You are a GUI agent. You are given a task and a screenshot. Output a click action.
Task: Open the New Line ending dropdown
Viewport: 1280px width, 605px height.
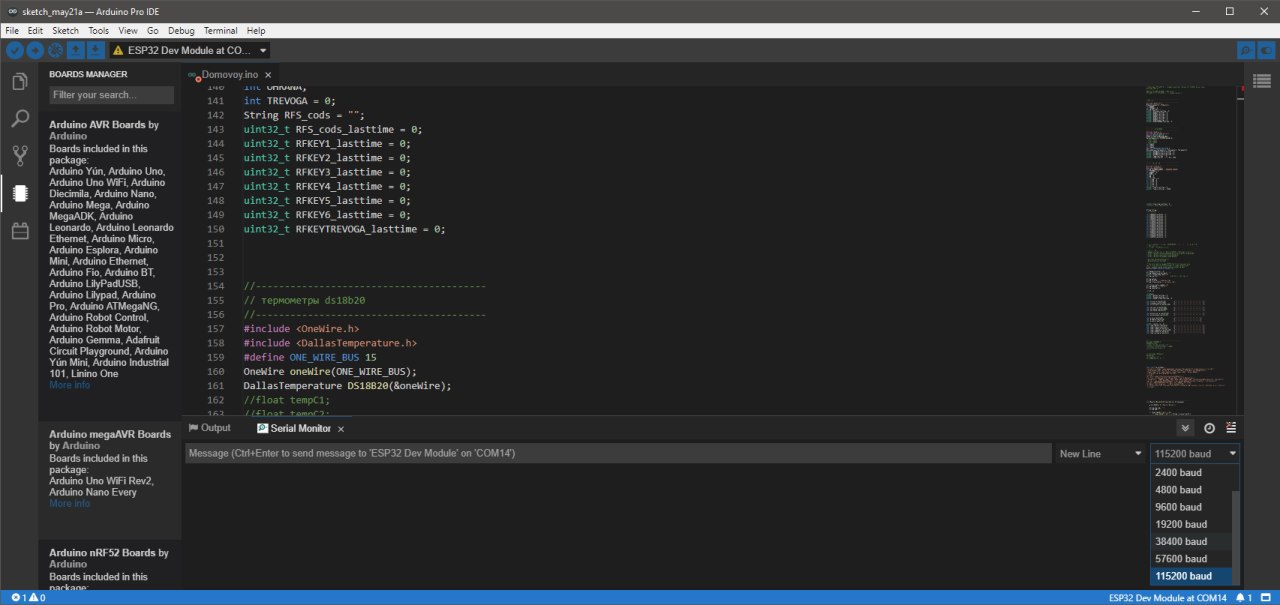1100,454
